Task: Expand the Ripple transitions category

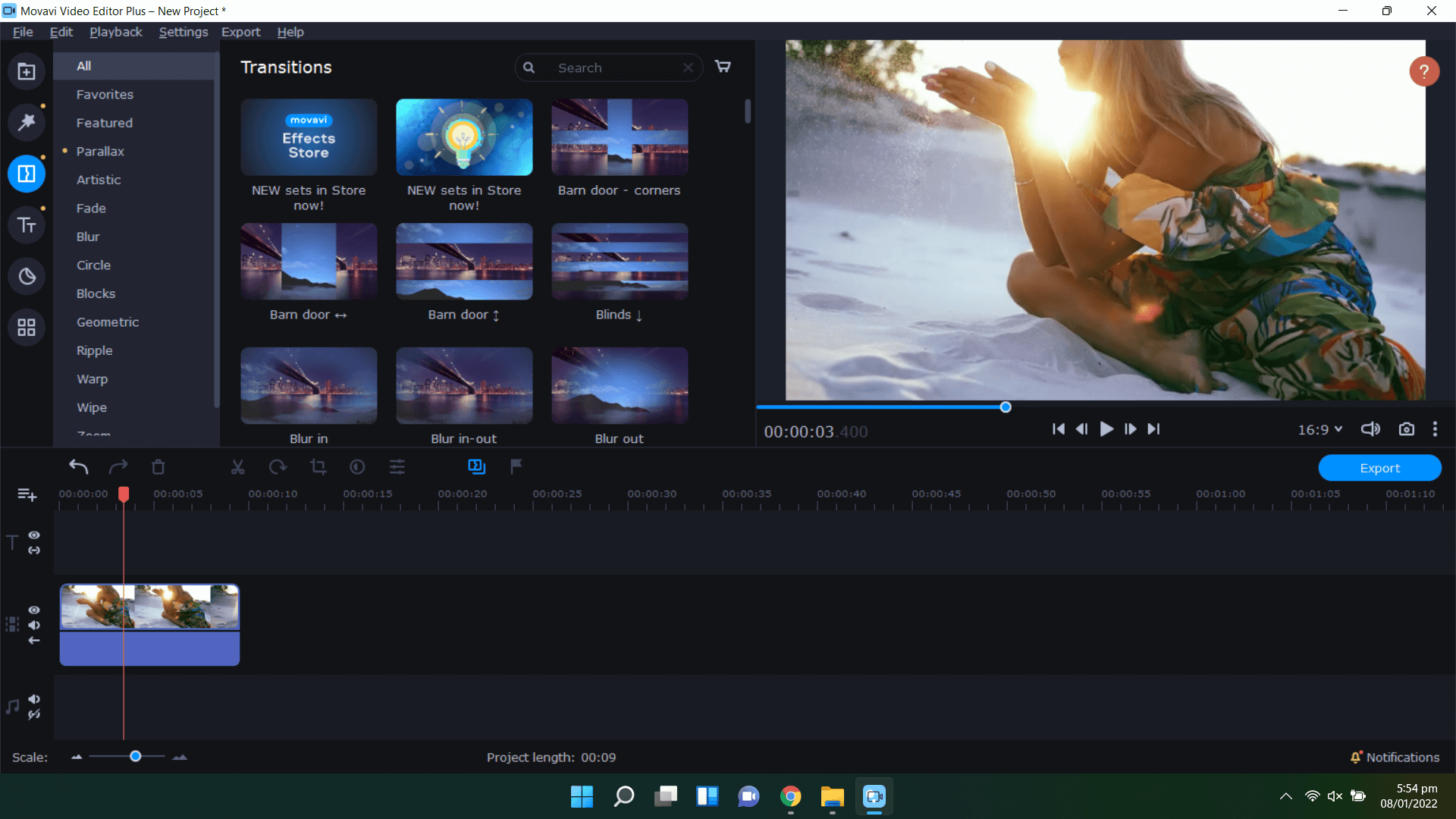Action: click(95, 350)
